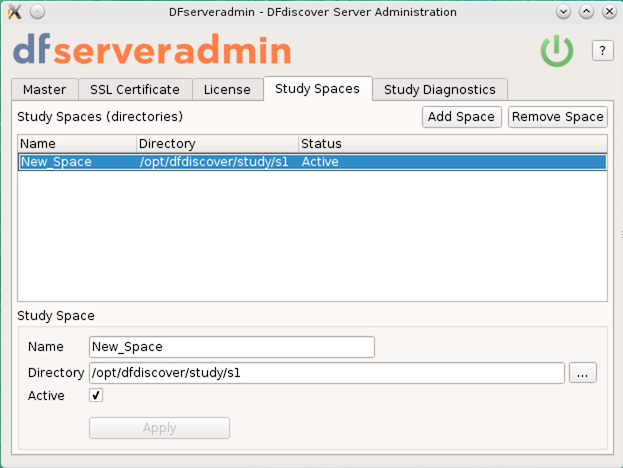Uncheck the Active checkbox
Screen dimensions: 623x468
pyautogui.click(x=96, y=396)
